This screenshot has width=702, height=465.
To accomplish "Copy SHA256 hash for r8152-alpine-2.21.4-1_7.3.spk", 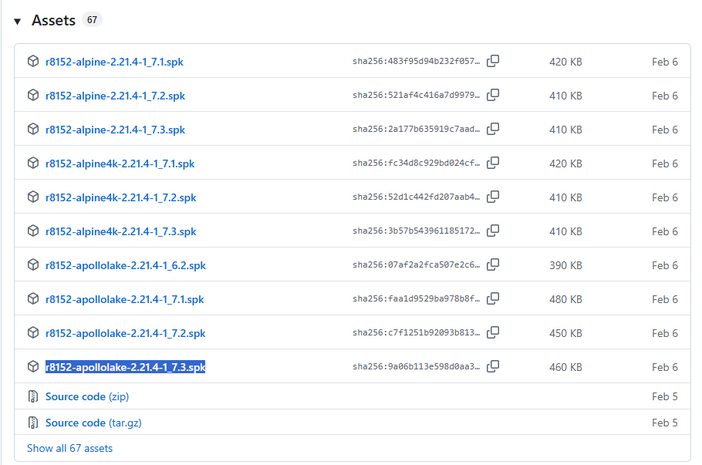I will coord(492,130).
